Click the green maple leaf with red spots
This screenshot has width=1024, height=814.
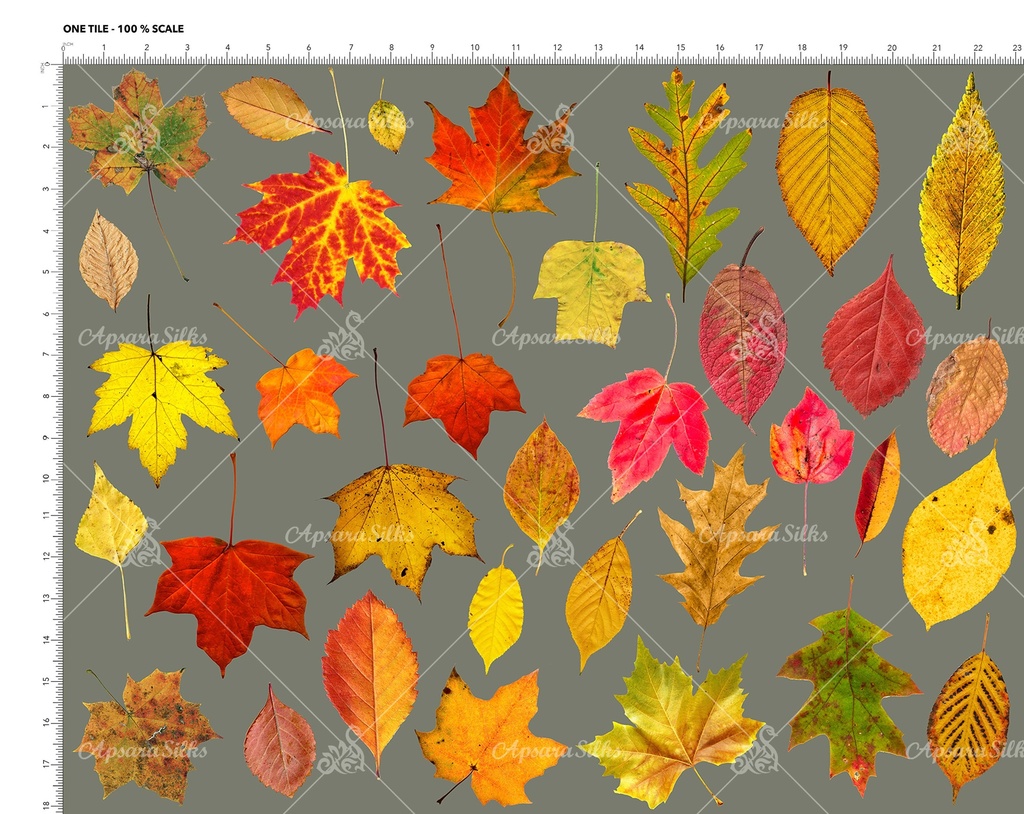click(x=848, y=688)
